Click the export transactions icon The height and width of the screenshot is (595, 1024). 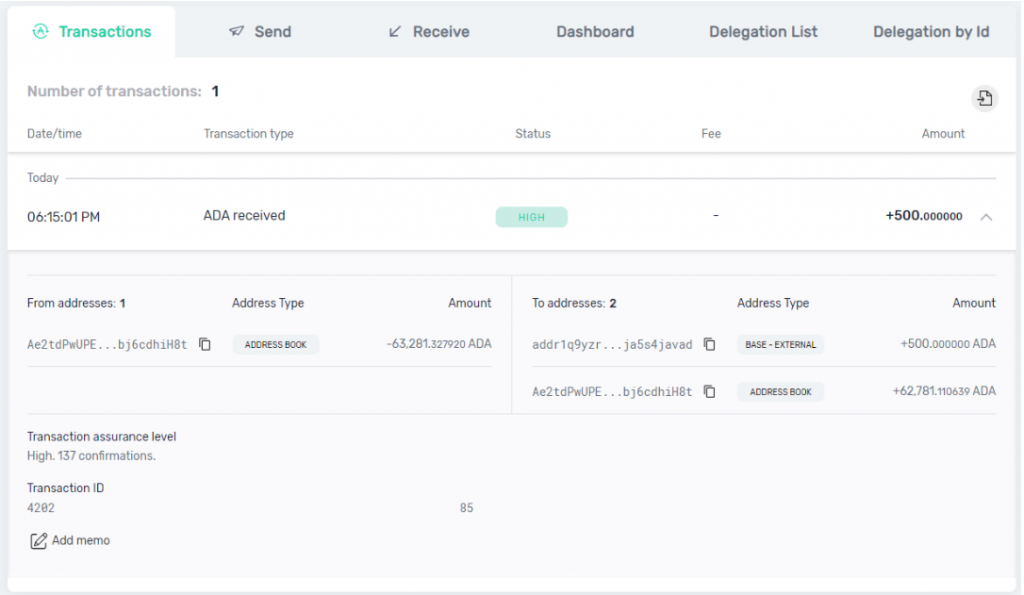985,98
